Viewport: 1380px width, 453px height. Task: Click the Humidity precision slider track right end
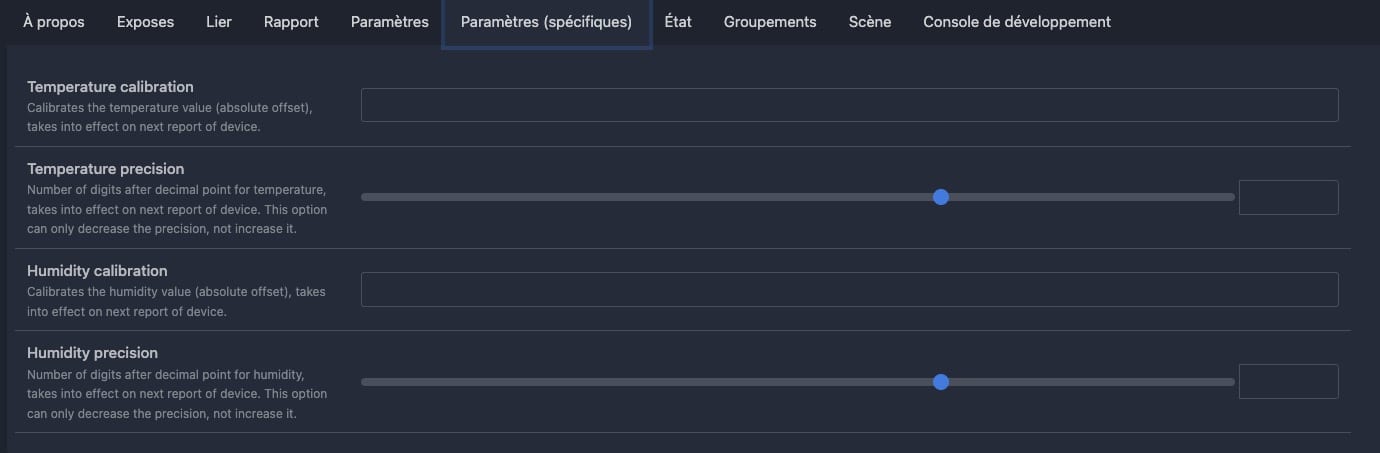pos(1230,381)
